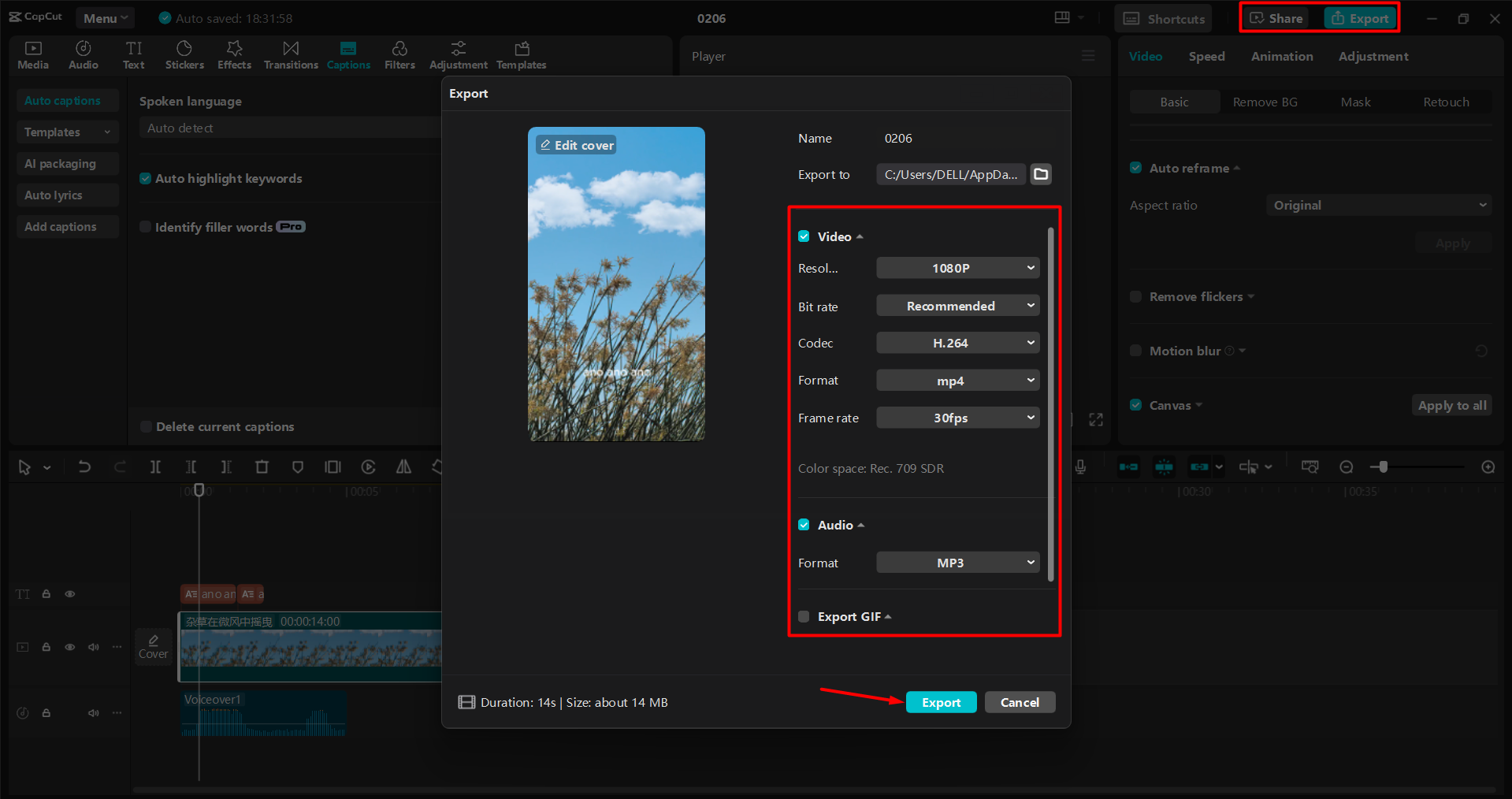Select the Mirror tool above the timeline
Viewport: 1512px width, 799px height.
(x=403, y=466)
